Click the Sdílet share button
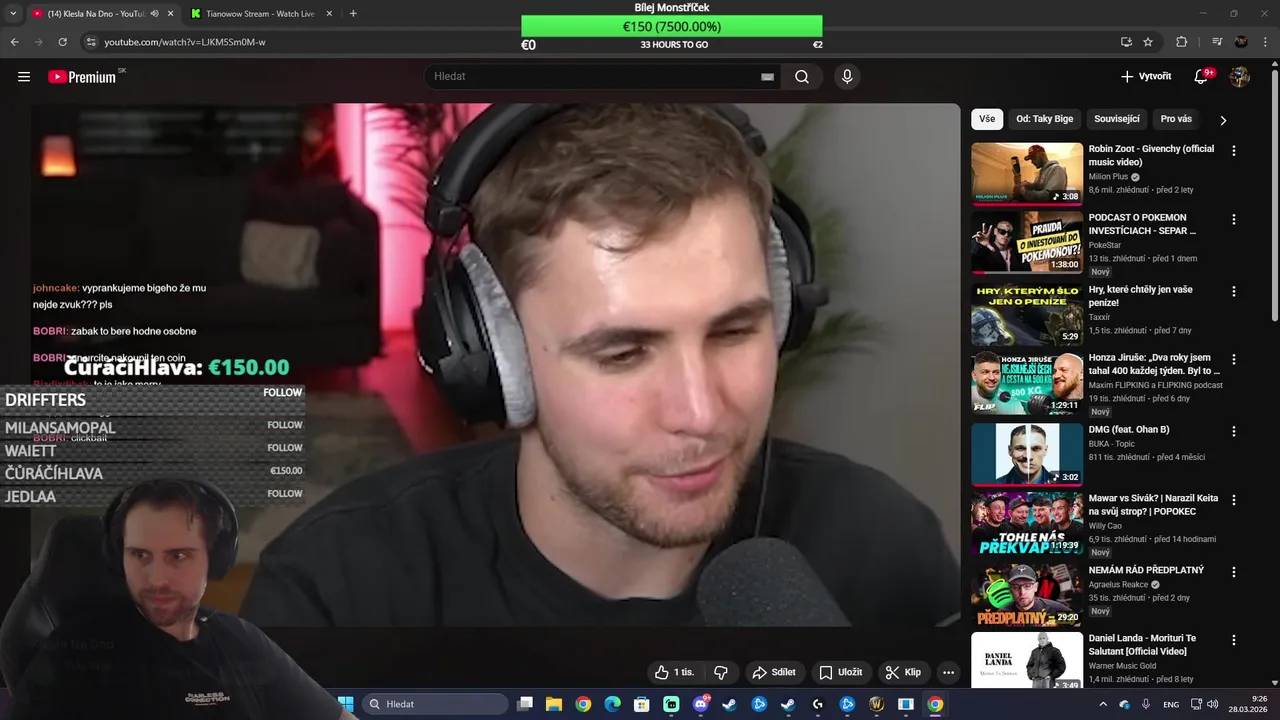 tap(774, 673)
